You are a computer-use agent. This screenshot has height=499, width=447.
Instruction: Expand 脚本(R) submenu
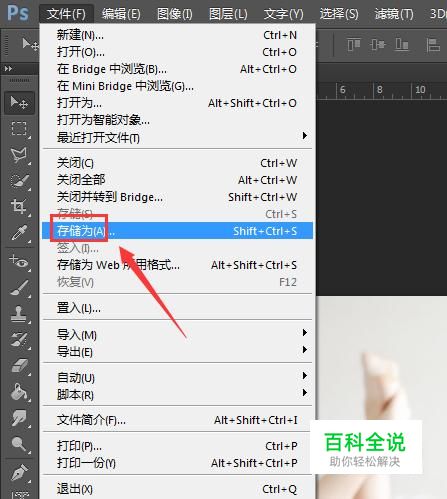point(177,395)
